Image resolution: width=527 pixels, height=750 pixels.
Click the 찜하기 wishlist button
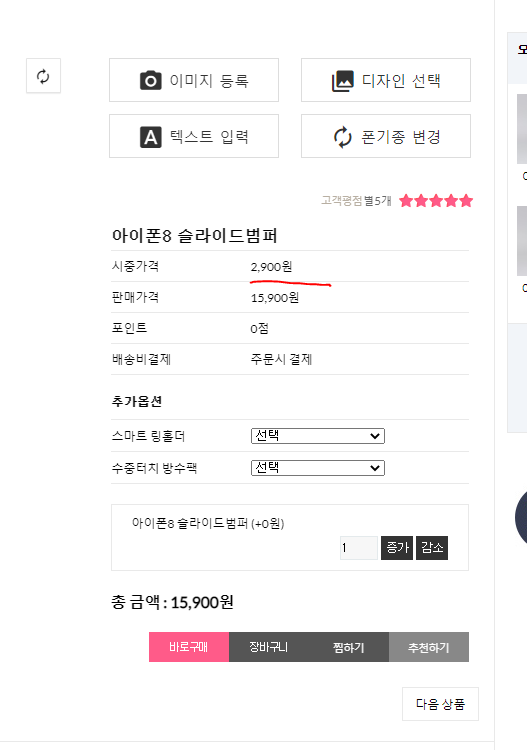[x=349, y=647]
